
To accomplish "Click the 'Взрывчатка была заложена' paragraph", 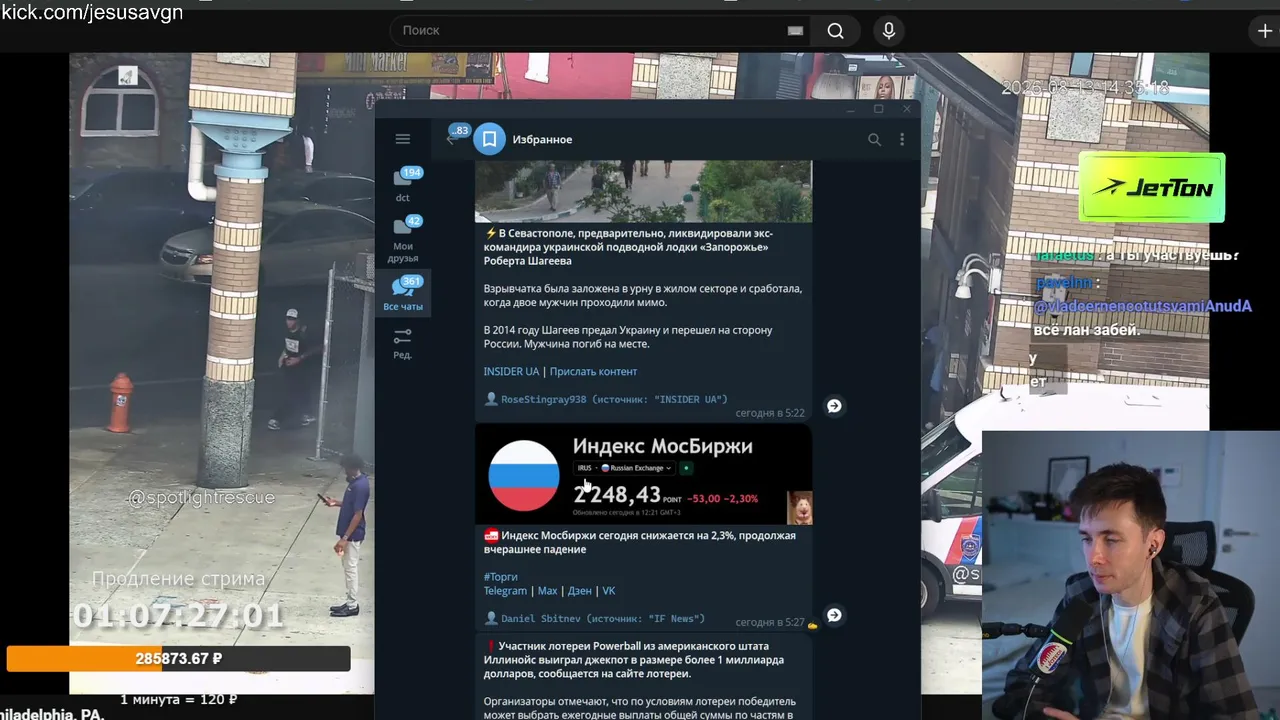I will (x=643, y=295).
